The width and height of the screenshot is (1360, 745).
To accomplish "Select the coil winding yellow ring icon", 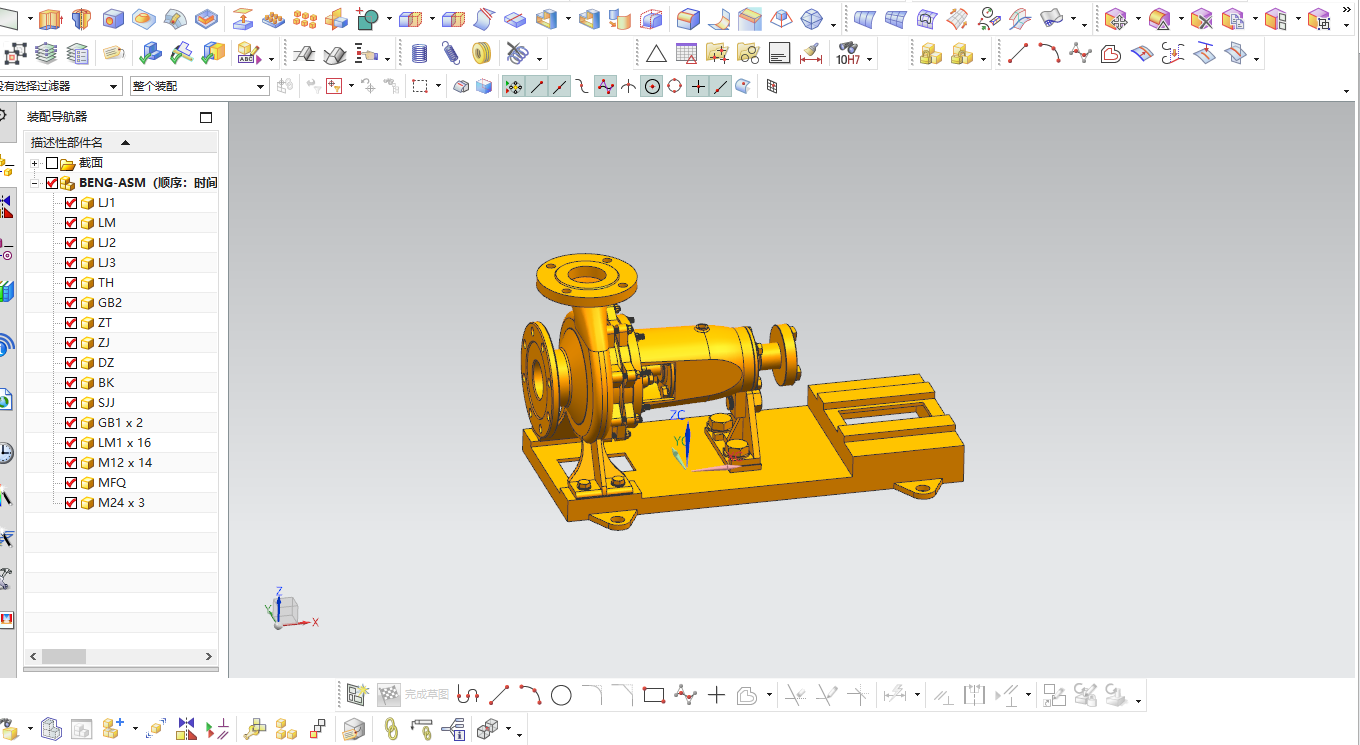I will pos(482,54).
